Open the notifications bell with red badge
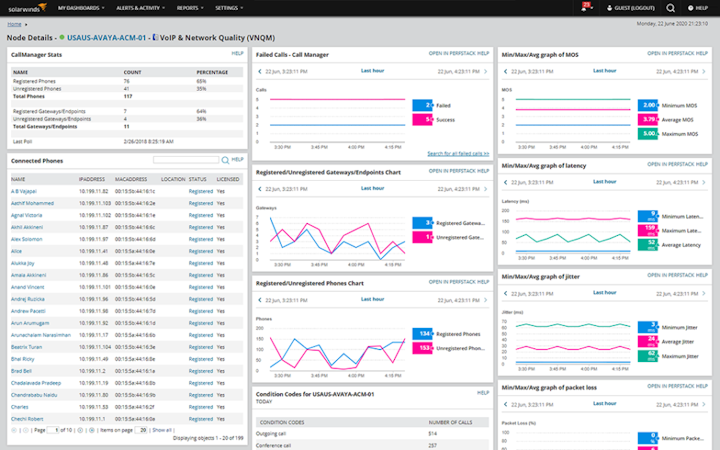Screen dimensions: 720x450 pos(586,7)
